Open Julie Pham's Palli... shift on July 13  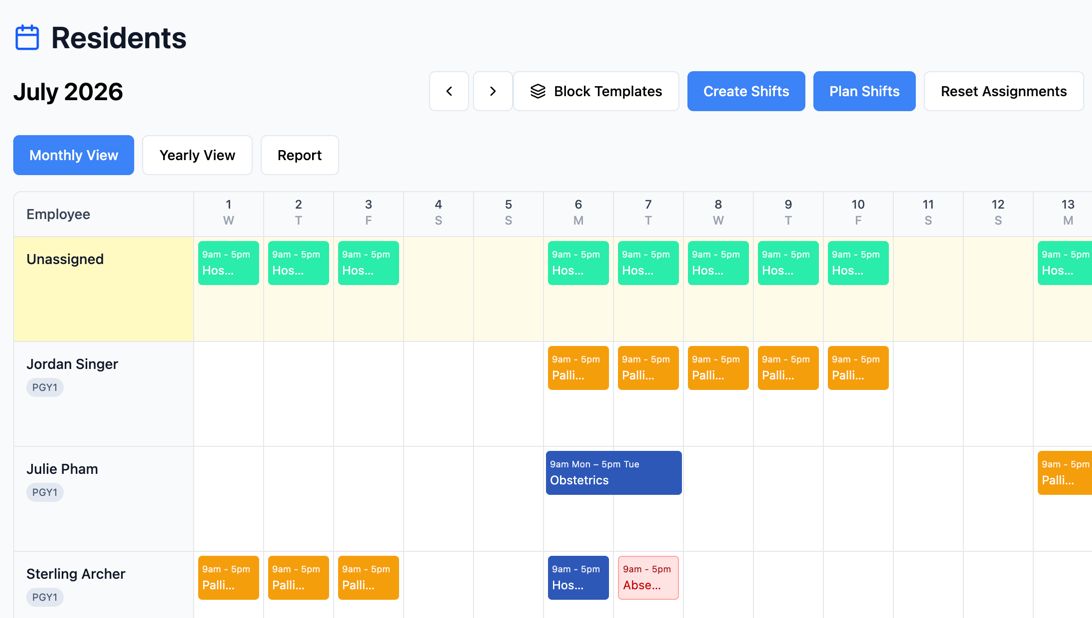coord(1065,473)
